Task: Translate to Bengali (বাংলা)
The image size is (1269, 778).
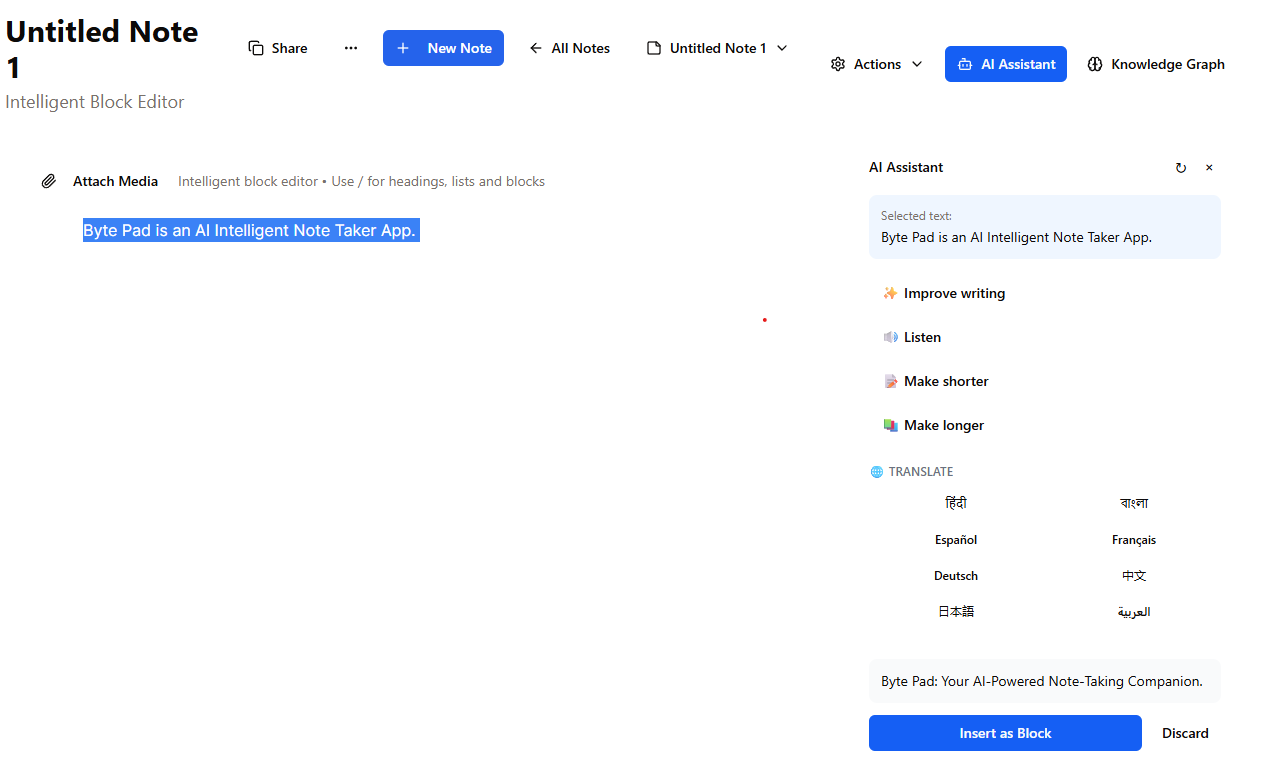Action: click(x=1134, y=503)
